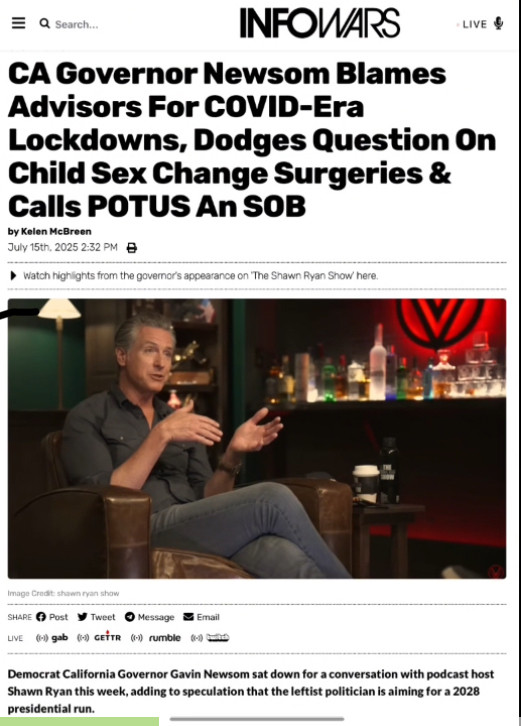Click the microphone icon
The height and width of the screenshot is (726, 521).
pos(498,23)
